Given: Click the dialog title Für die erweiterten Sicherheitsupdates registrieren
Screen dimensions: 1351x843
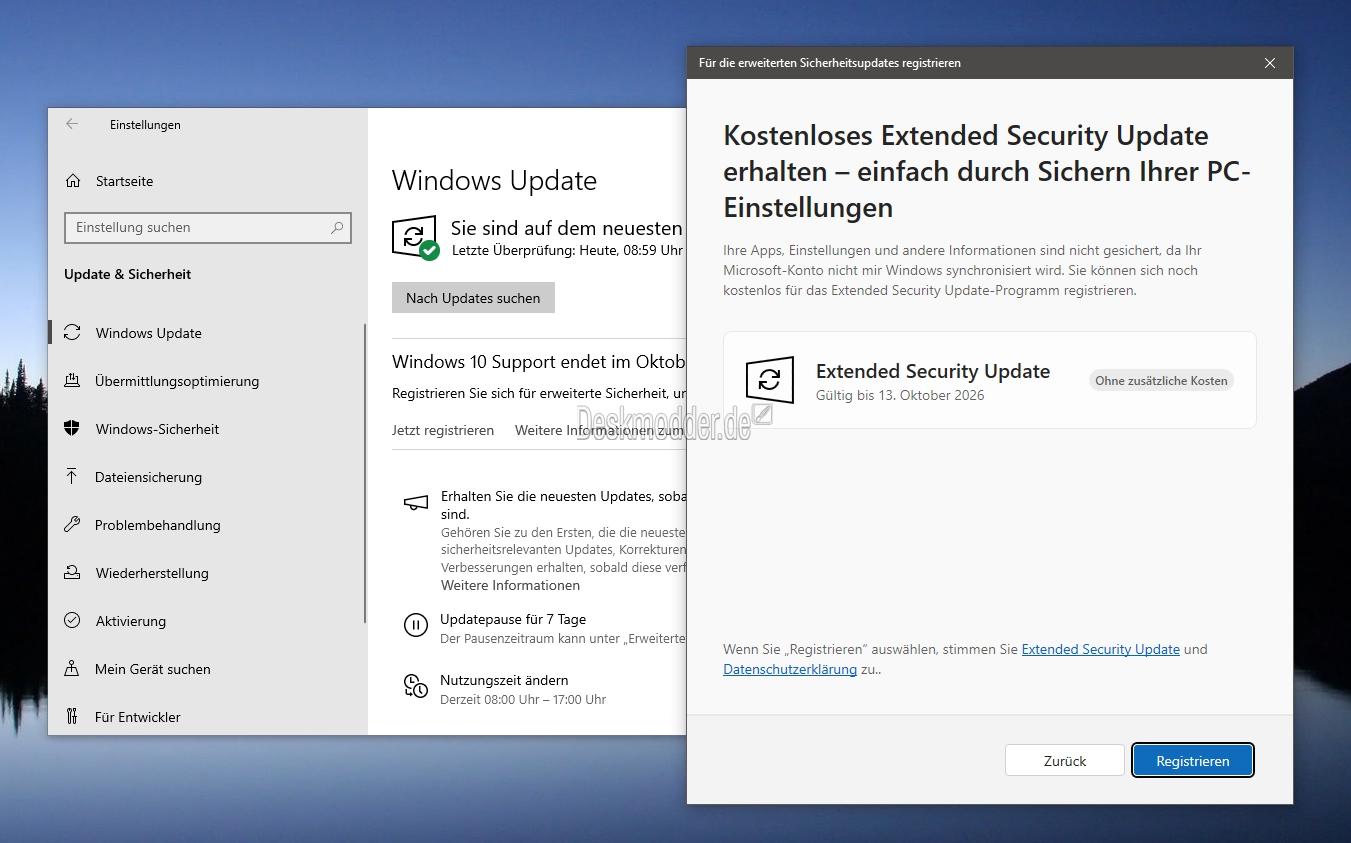Looking at the screenshot, I should pyautogui.click(x=830, y=63).
